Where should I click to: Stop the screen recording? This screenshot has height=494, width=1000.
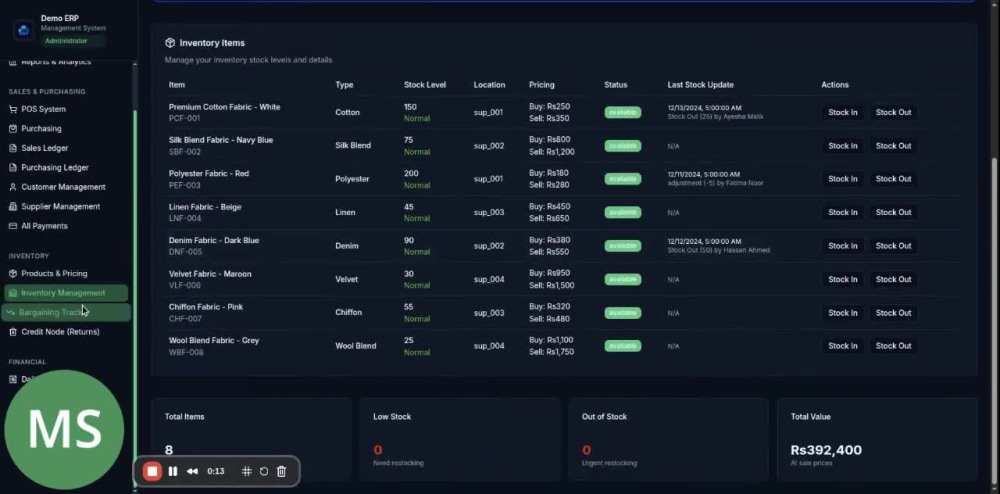[152, 472]
